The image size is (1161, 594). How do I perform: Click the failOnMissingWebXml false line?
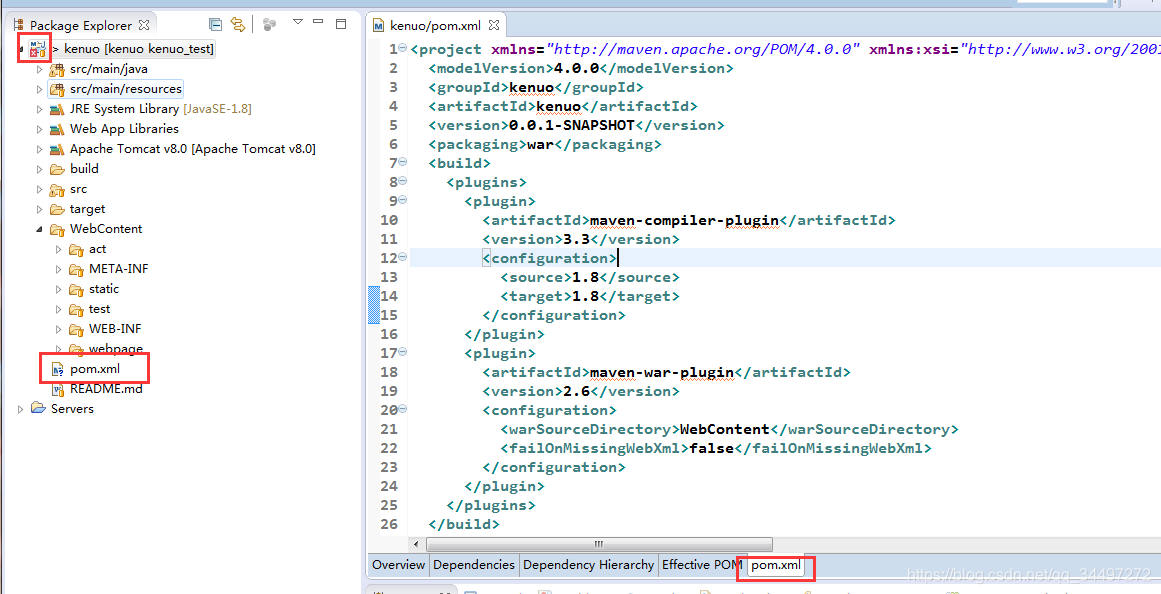click(x=715, y=448)
